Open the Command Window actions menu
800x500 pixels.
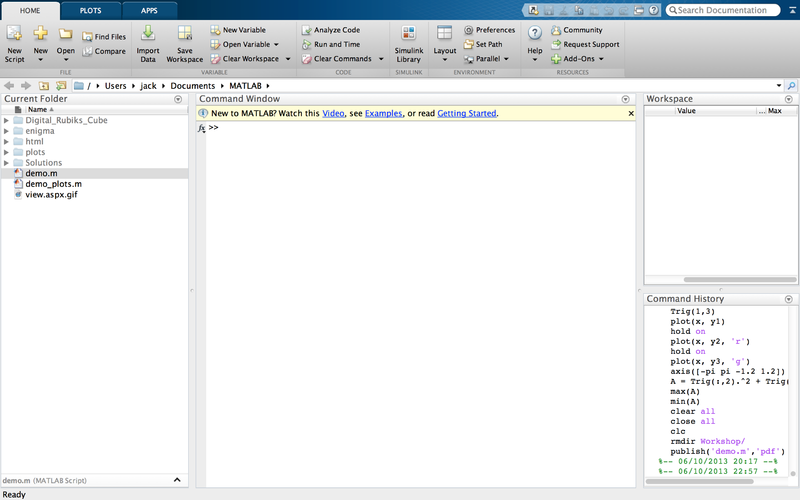626,99
